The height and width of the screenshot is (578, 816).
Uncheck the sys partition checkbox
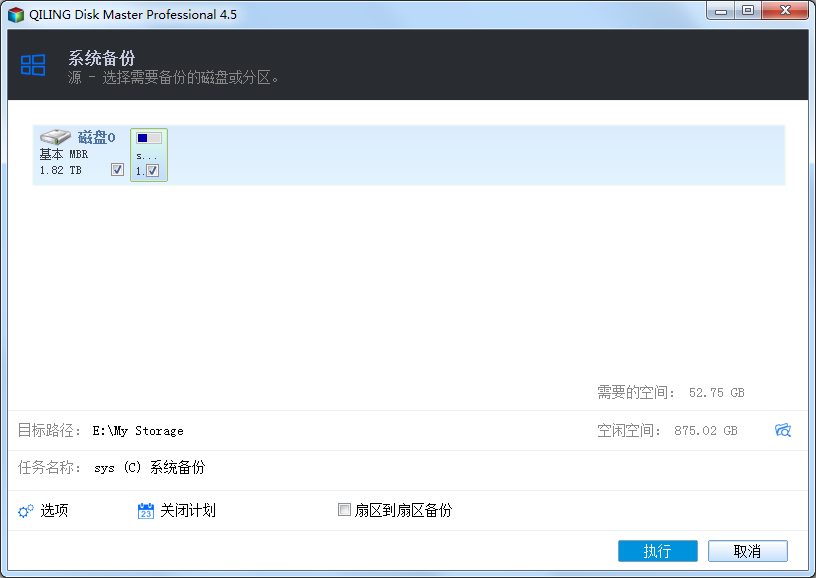coord(152,170)
